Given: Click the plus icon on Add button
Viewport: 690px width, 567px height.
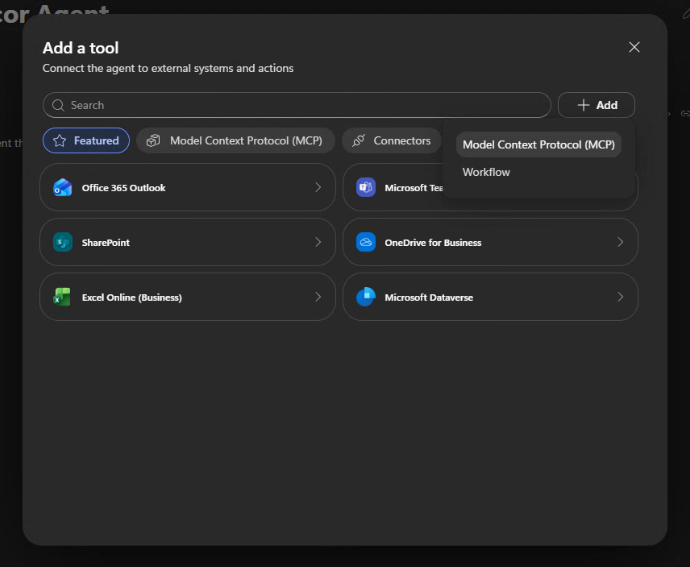Looking at the screenshot, I should point(584,105).
